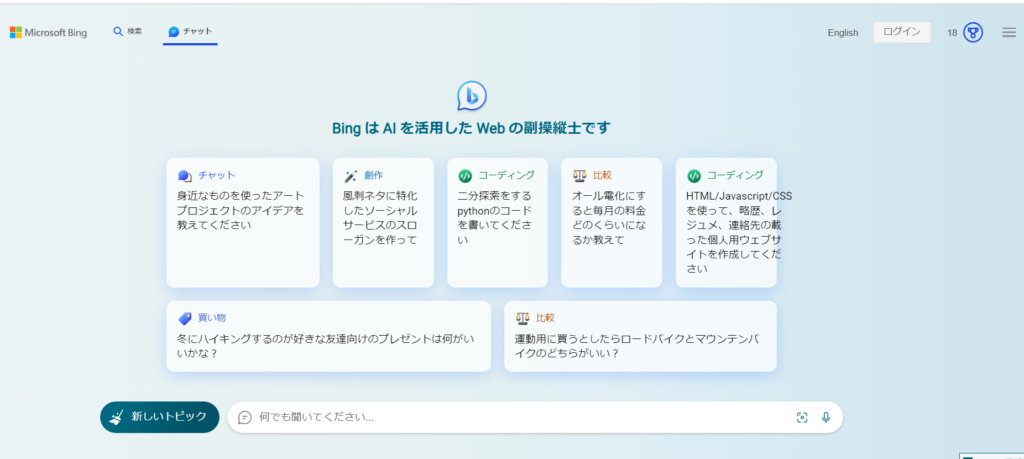
Task: Open the Rewards trophy icon
Action: click(x=973, y=33)
